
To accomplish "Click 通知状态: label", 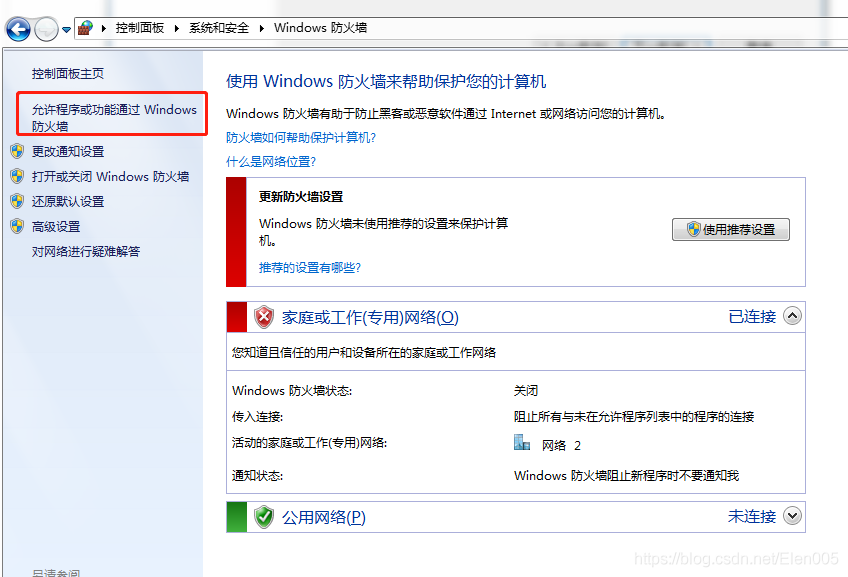I will click(257, 475).
